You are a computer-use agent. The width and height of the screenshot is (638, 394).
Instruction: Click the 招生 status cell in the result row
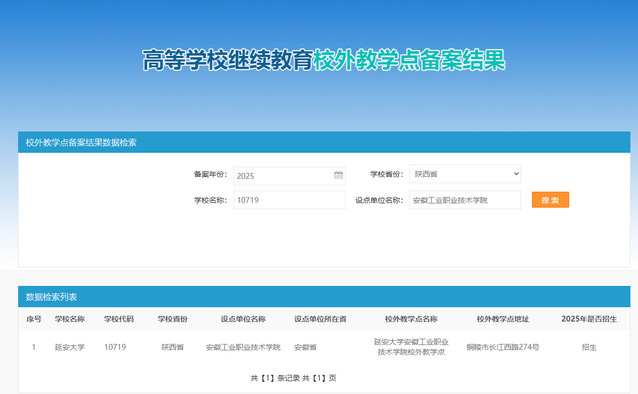[589, 347]
